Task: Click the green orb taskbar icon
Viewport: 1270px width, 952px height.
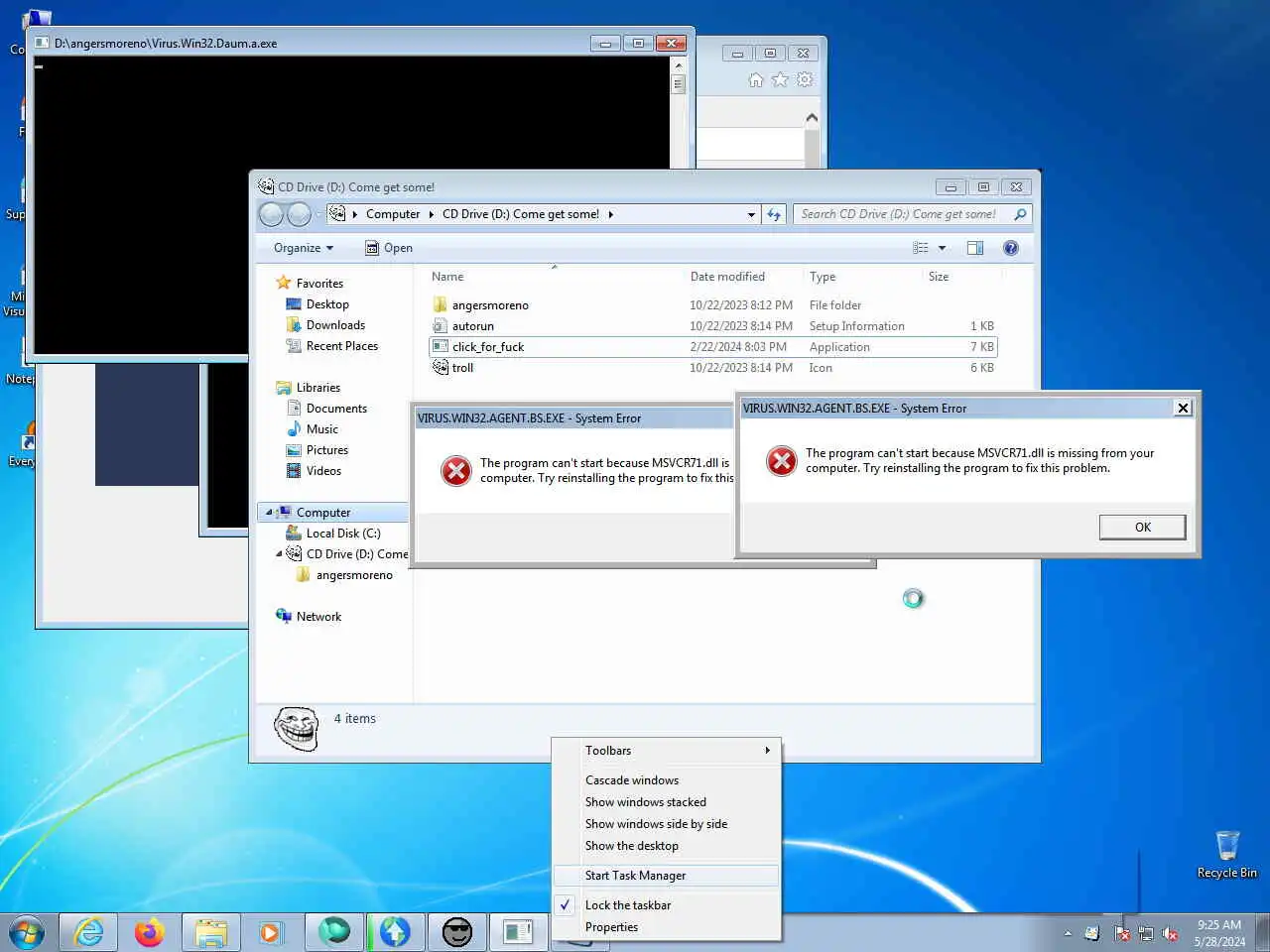Action: pos(334,932)
